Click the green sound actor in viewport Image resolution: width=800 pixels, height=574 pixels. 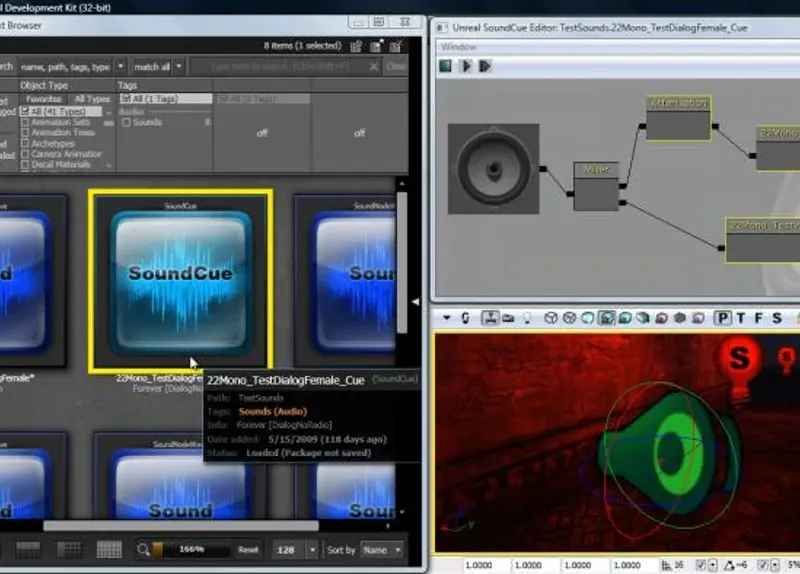coord(671,452)
